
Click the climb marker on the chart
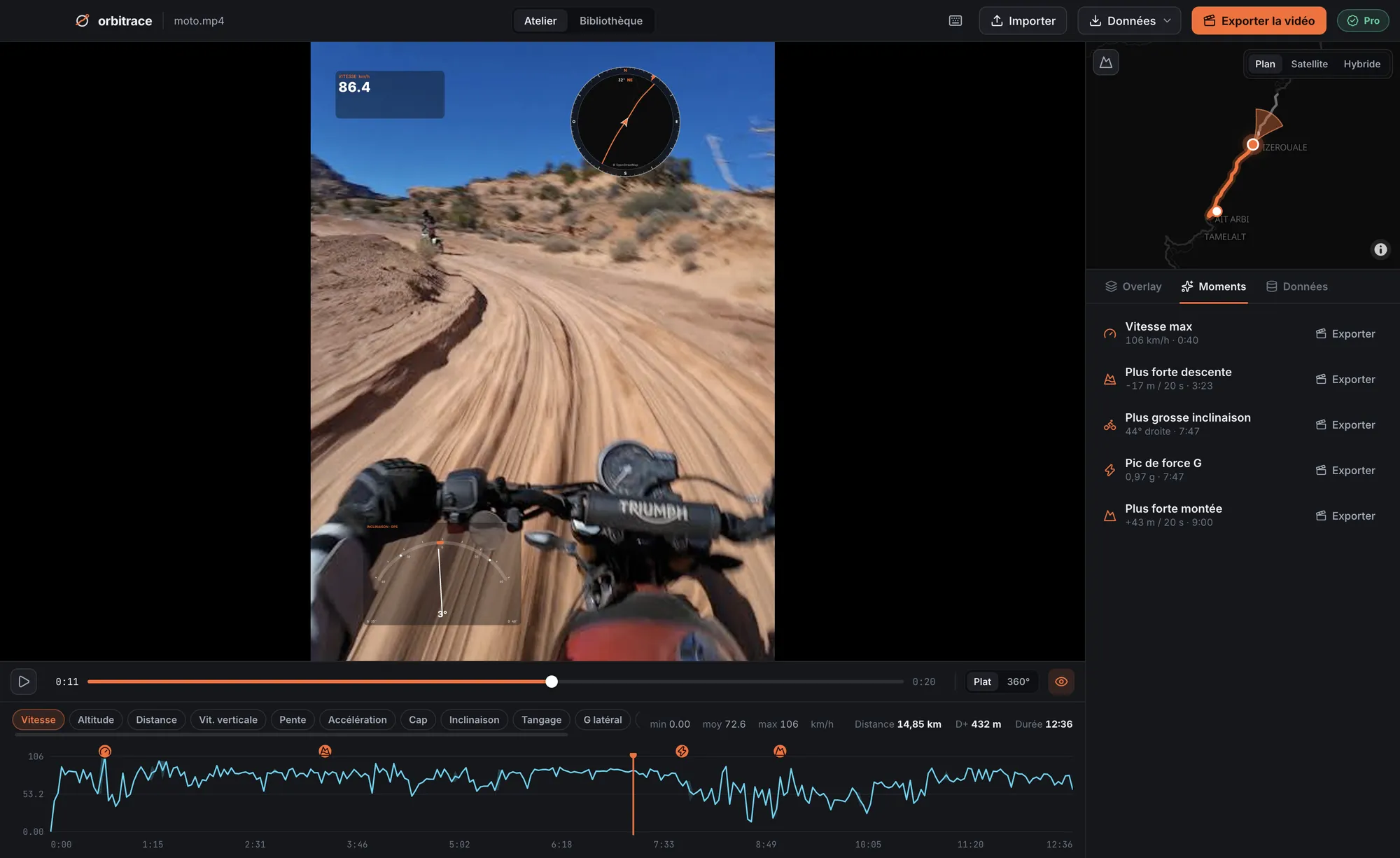pos(780,751)
